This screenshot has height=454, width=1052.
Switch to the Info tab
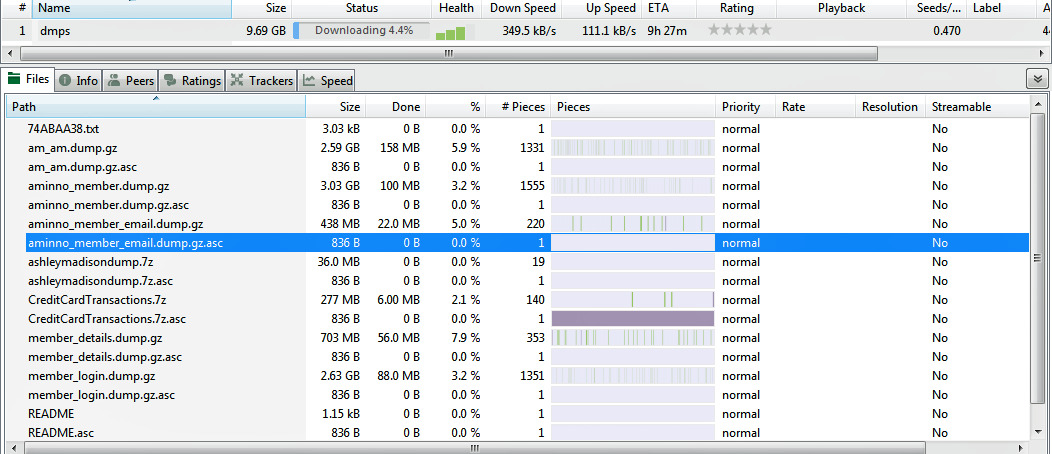[79, 80]
